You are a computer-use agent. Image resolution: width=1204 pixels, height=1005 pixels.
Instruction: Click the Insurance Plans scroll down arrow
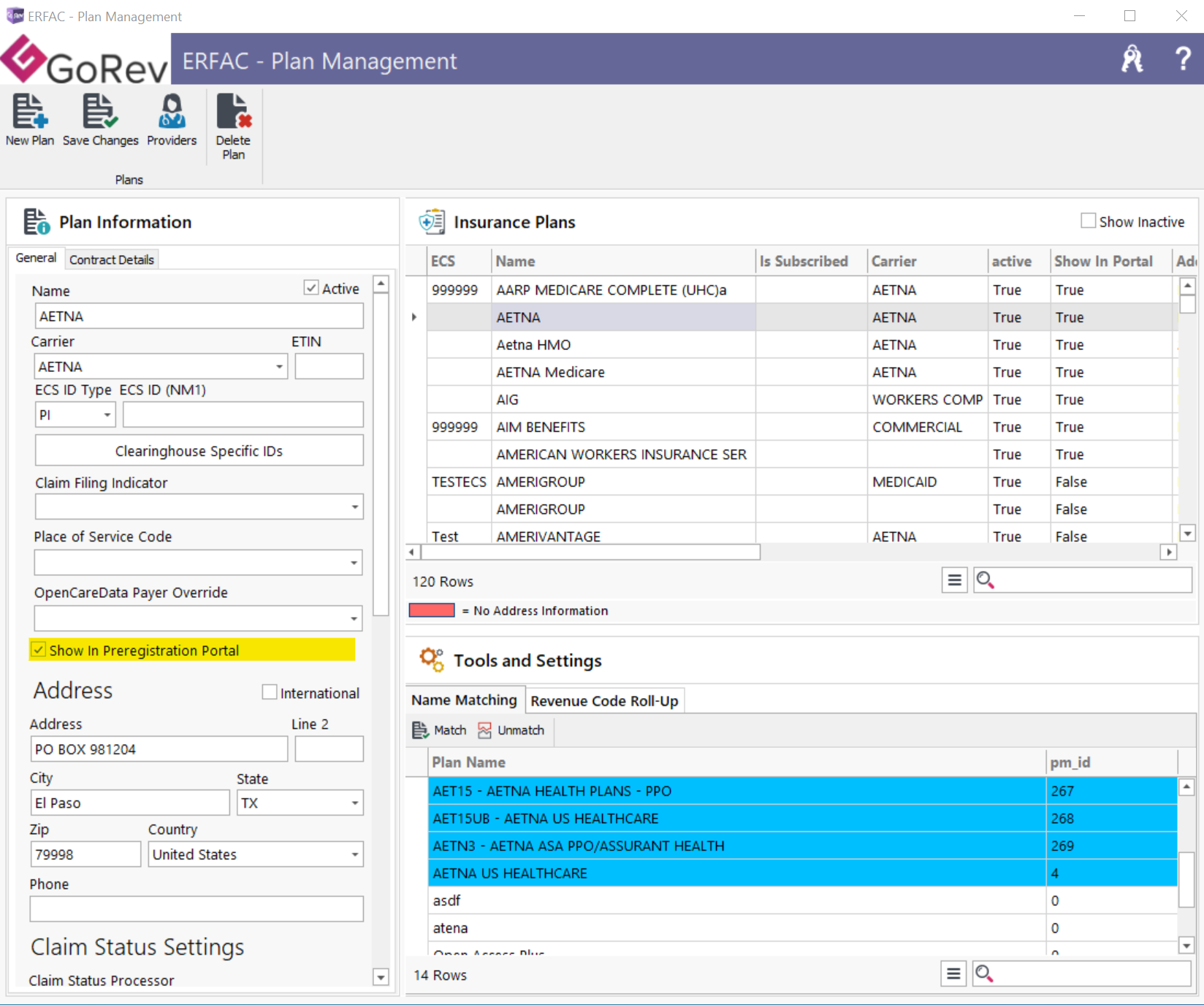(x=1188, y=534)
